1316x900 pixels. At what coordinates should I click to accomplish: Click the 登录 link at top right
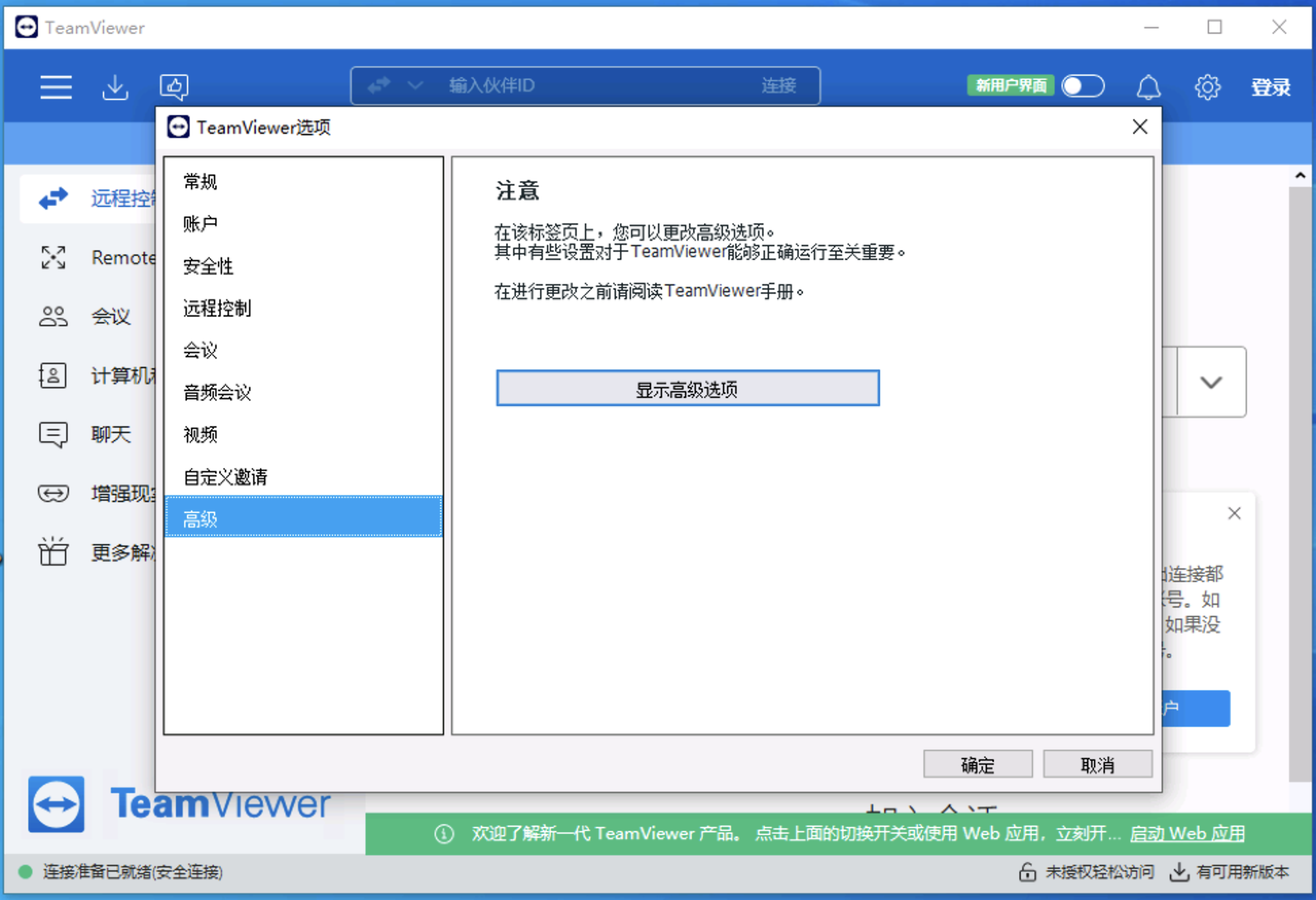click(1271, 87)
